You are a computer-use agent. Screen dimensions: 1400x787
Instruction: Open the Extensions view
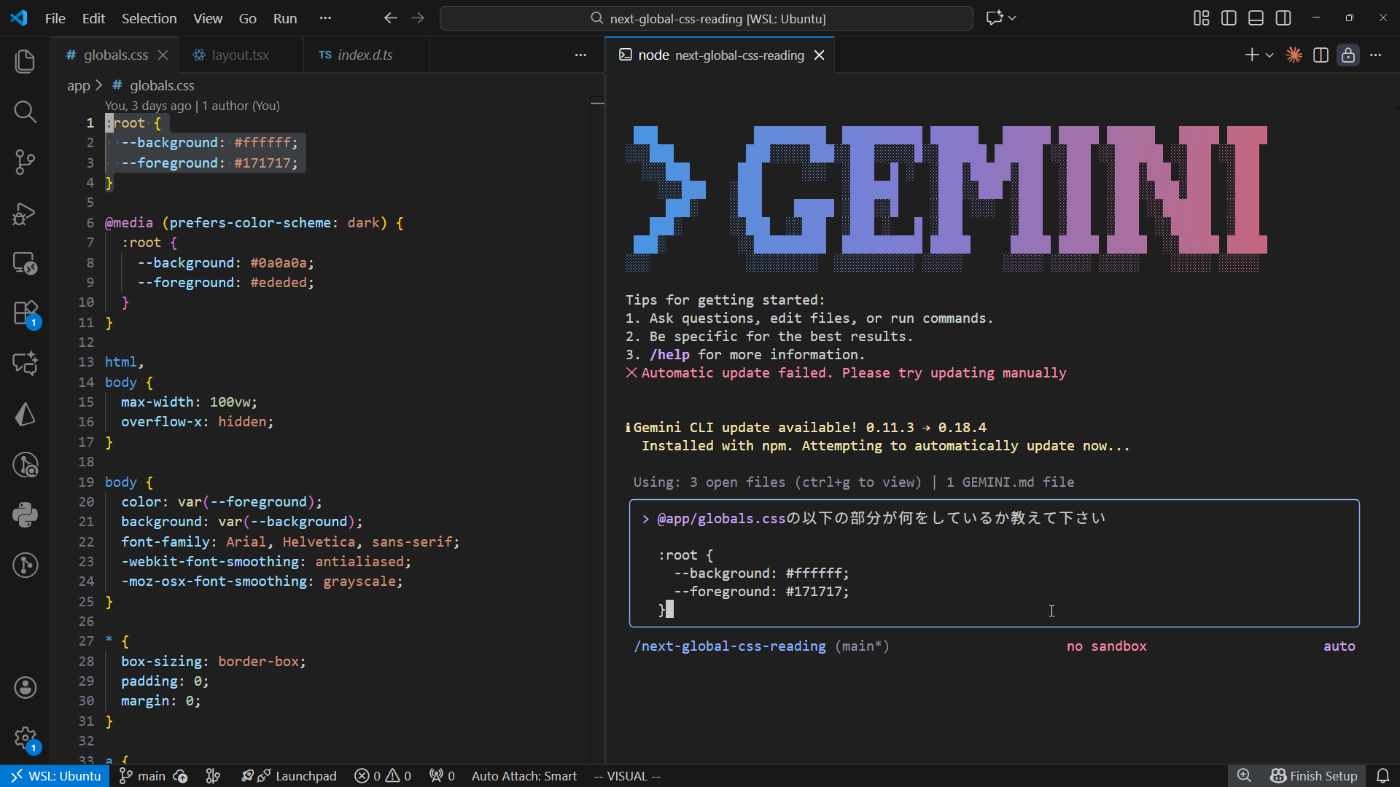25,313
